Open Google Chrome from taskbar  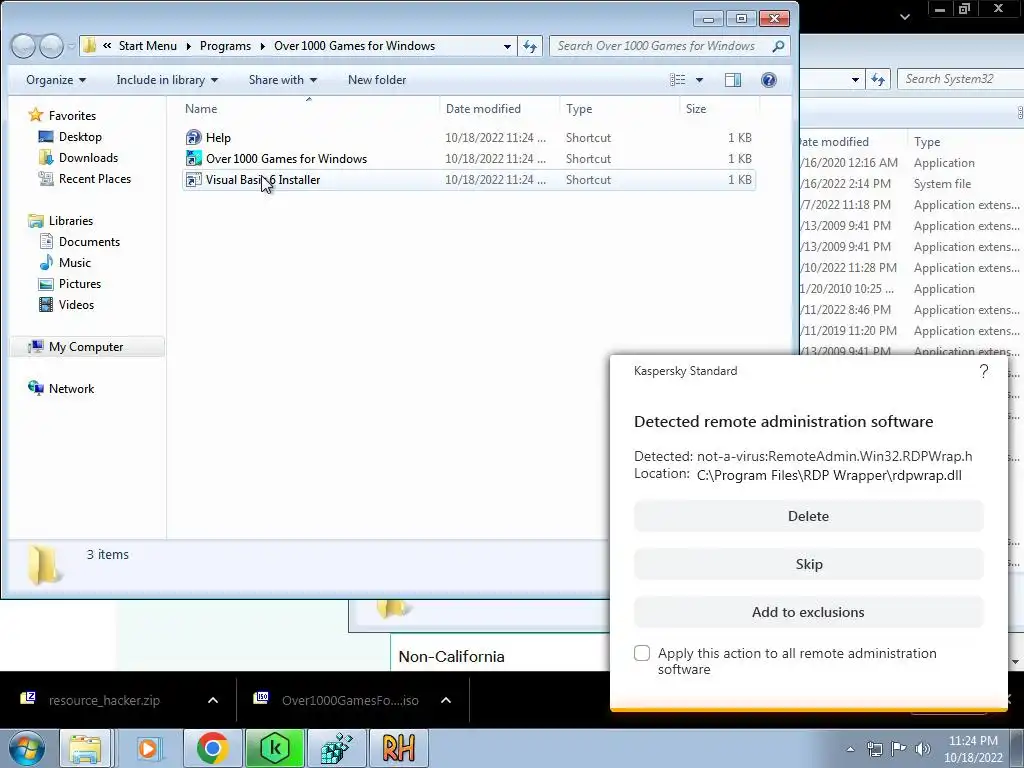click(x=212, y=748)
